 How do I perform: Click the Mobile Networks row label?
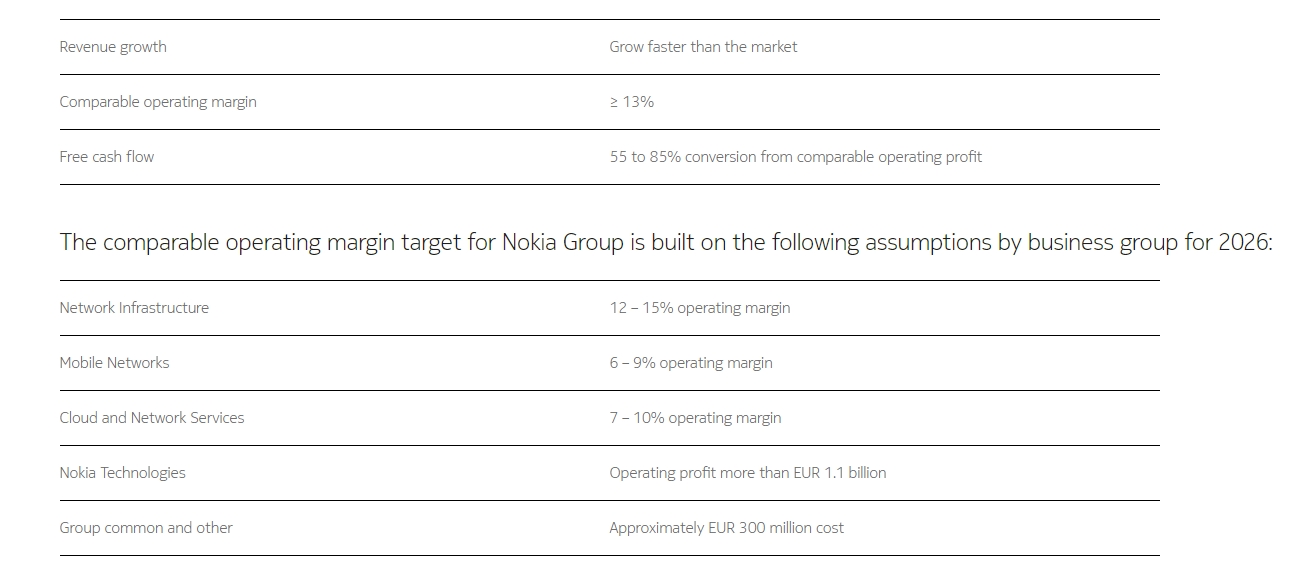(x=114, y=363)
